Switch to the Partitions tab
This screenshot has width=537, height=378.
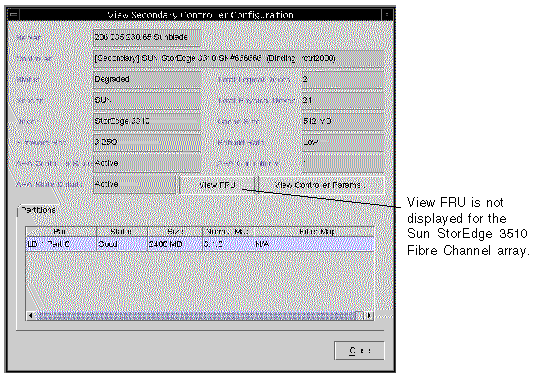(x=38, y=210)
